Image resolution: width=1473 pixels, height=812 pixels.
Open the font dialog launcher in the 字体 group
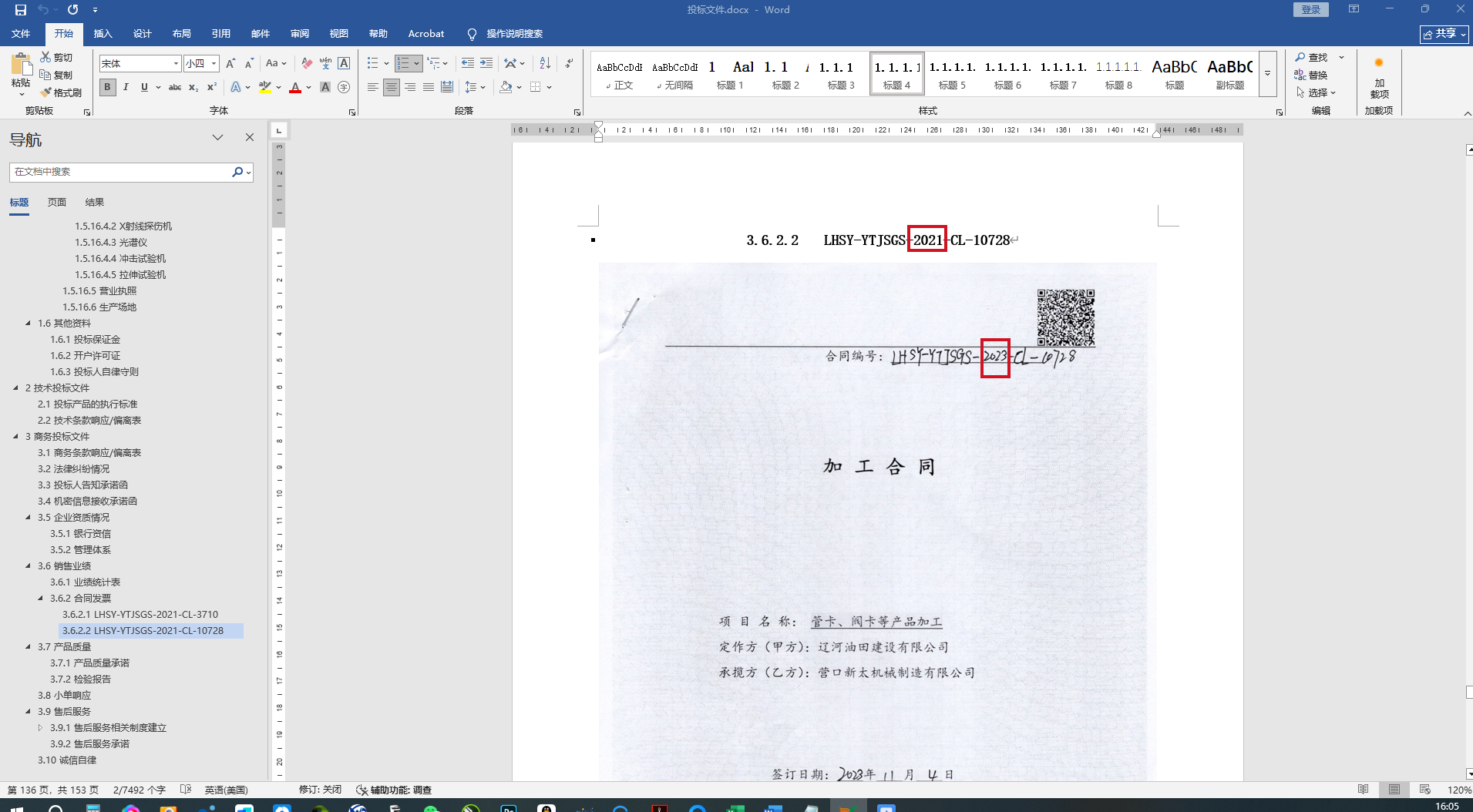point(352,112)
